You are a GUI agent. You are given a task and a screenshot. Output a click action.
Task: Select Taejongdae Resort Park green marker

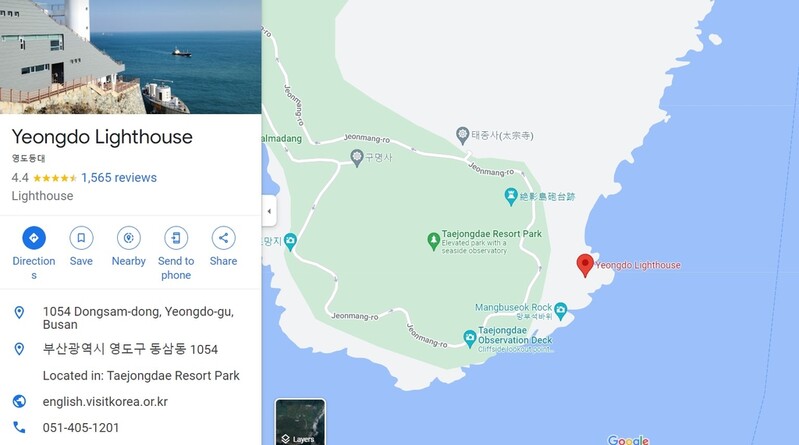[433, 241]
